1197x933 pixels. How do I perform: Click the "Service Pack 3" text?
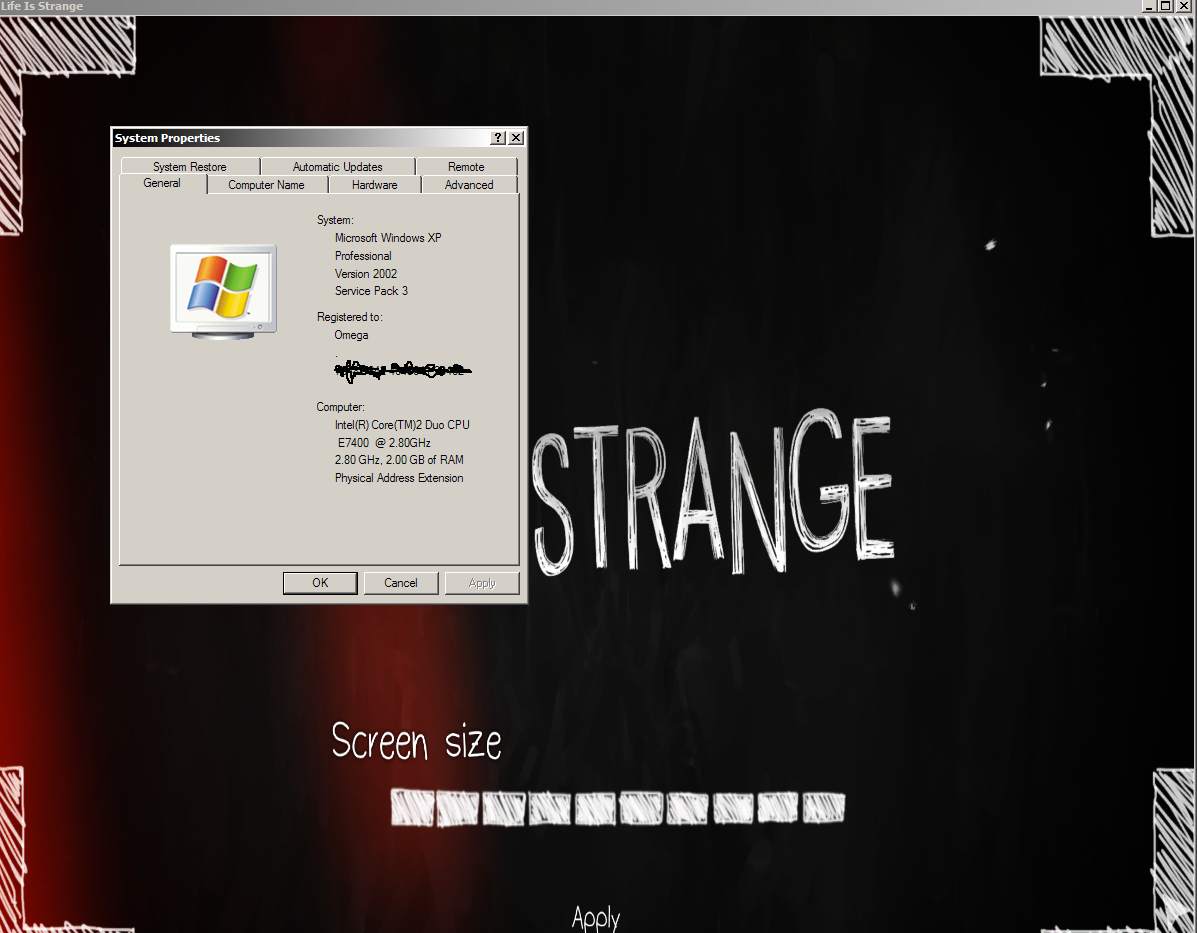click(371, 291)
